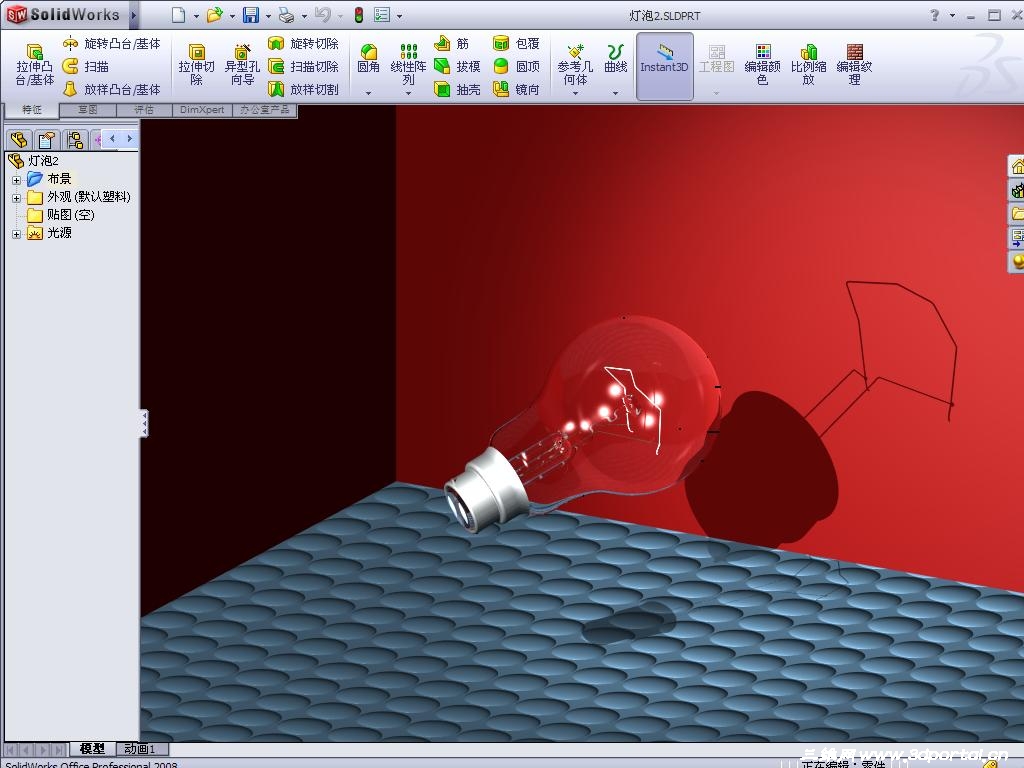Open 参考几何体 reference geometry tool
Screen dimensions: 1024x768
click(575, 64)
